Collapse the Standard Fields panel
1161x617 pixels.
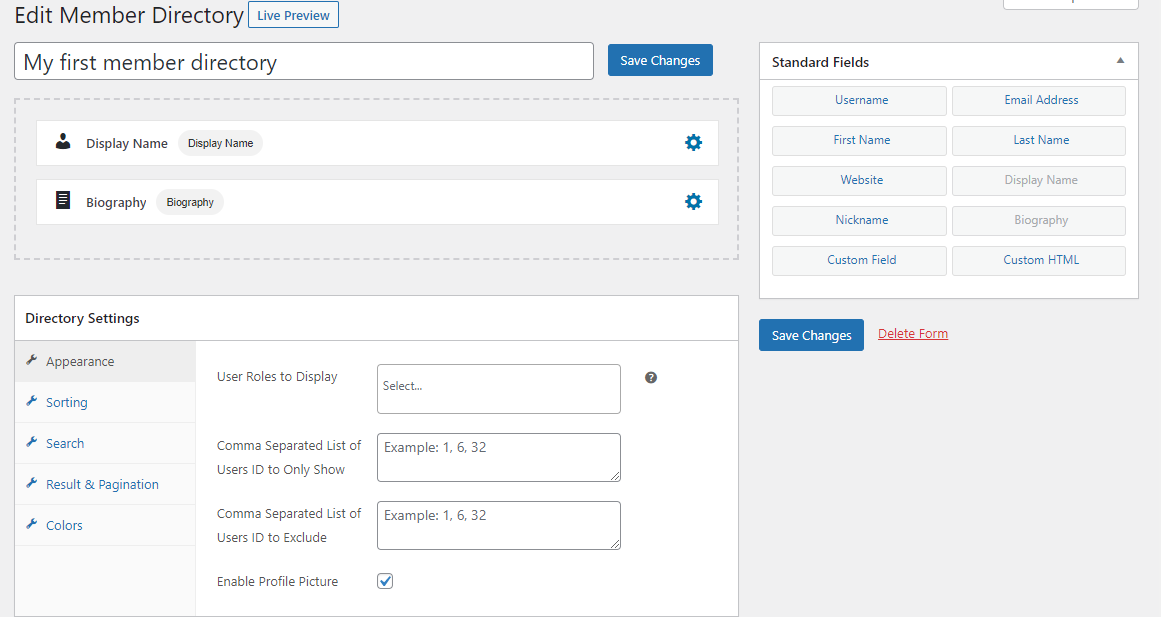(x=1120, y=61)
